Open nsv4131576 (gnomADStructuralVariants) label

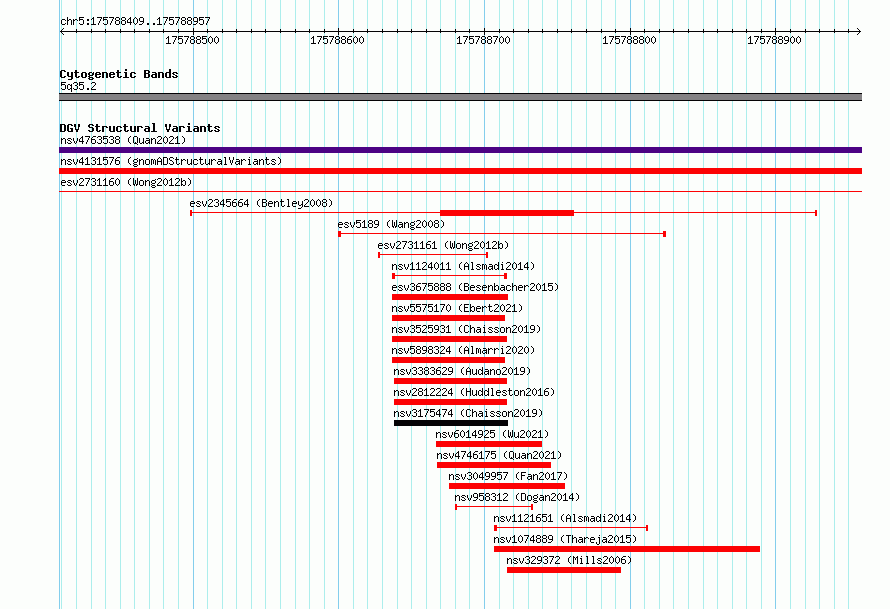point(171,161)
